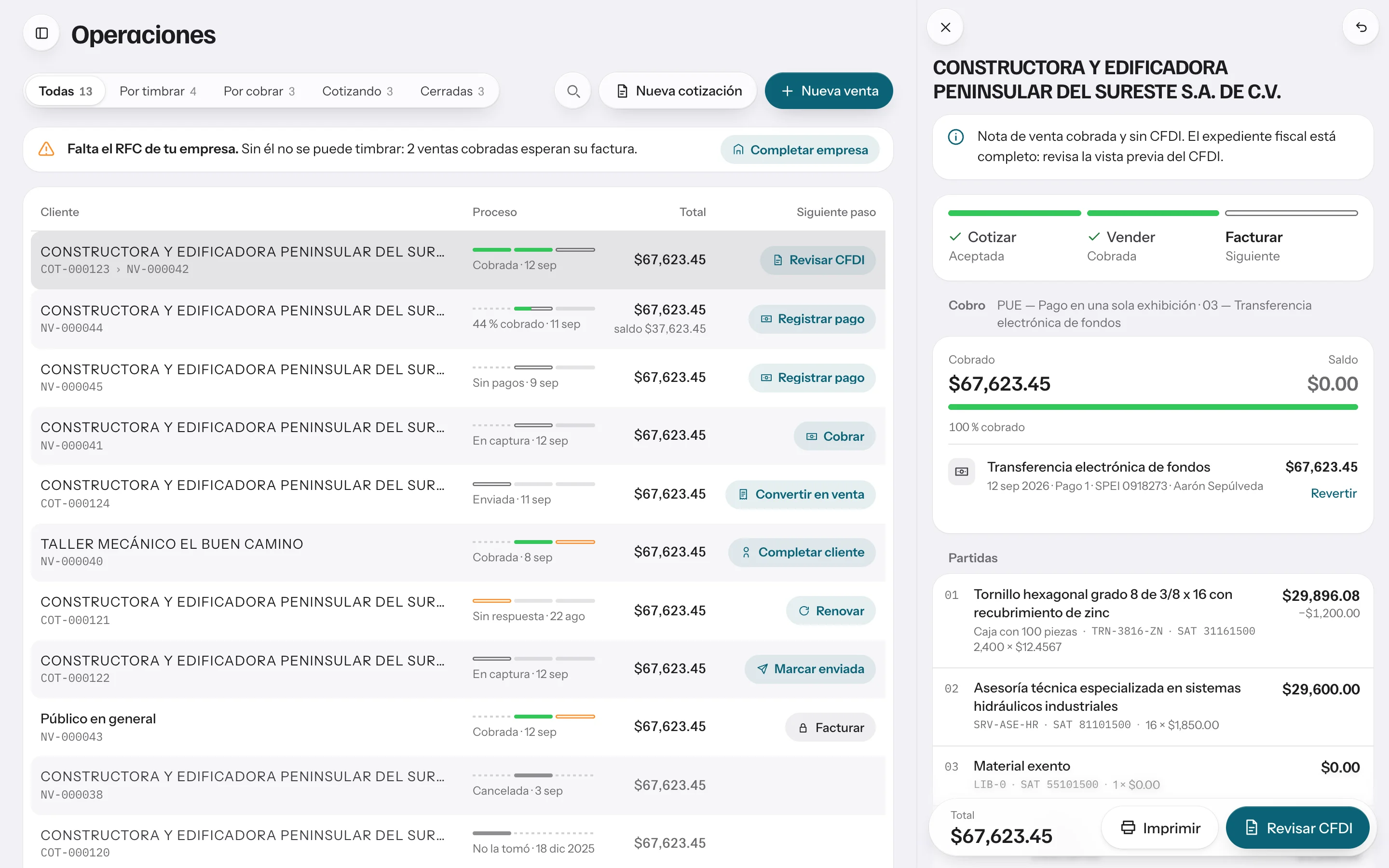This screenshot has width=1389, height=868.
Task: Click Completar cliente for NV-000040
Action: point(802,552)
